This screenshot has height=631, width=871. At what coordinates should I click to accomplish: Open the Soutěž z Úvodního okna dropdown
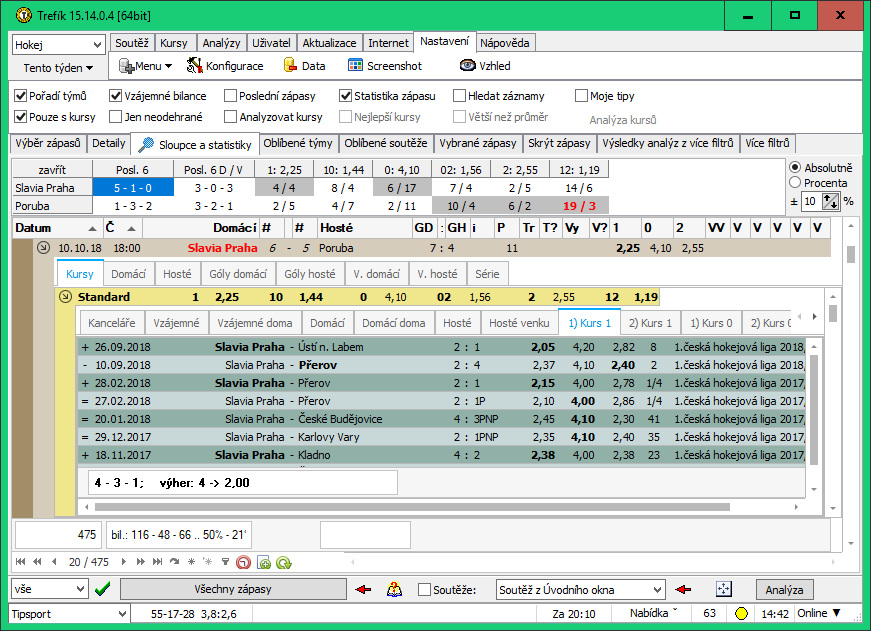click(580, 589)
